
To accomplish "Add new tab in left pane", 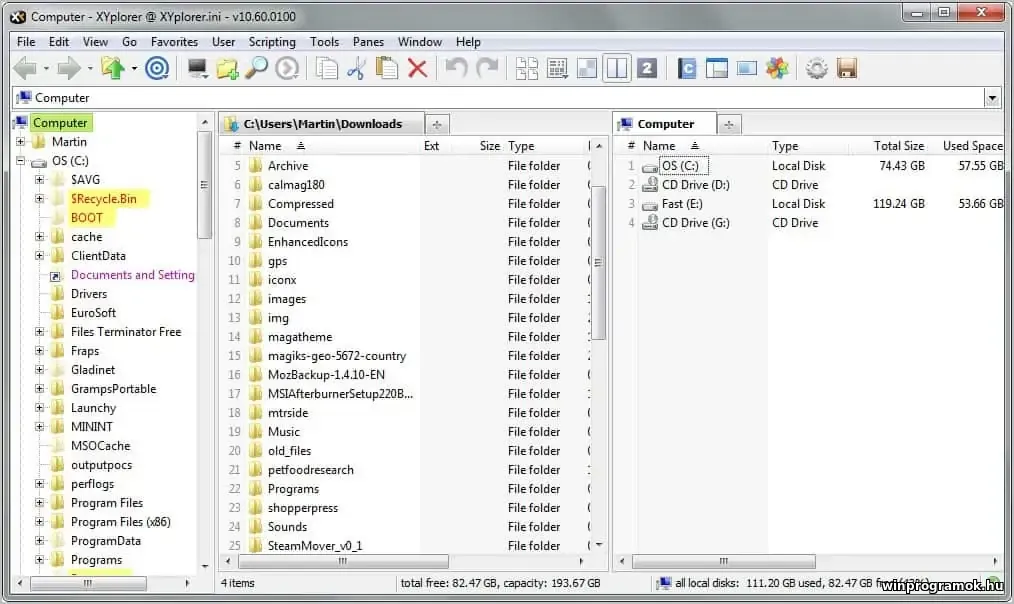I will tap(437, 125).
